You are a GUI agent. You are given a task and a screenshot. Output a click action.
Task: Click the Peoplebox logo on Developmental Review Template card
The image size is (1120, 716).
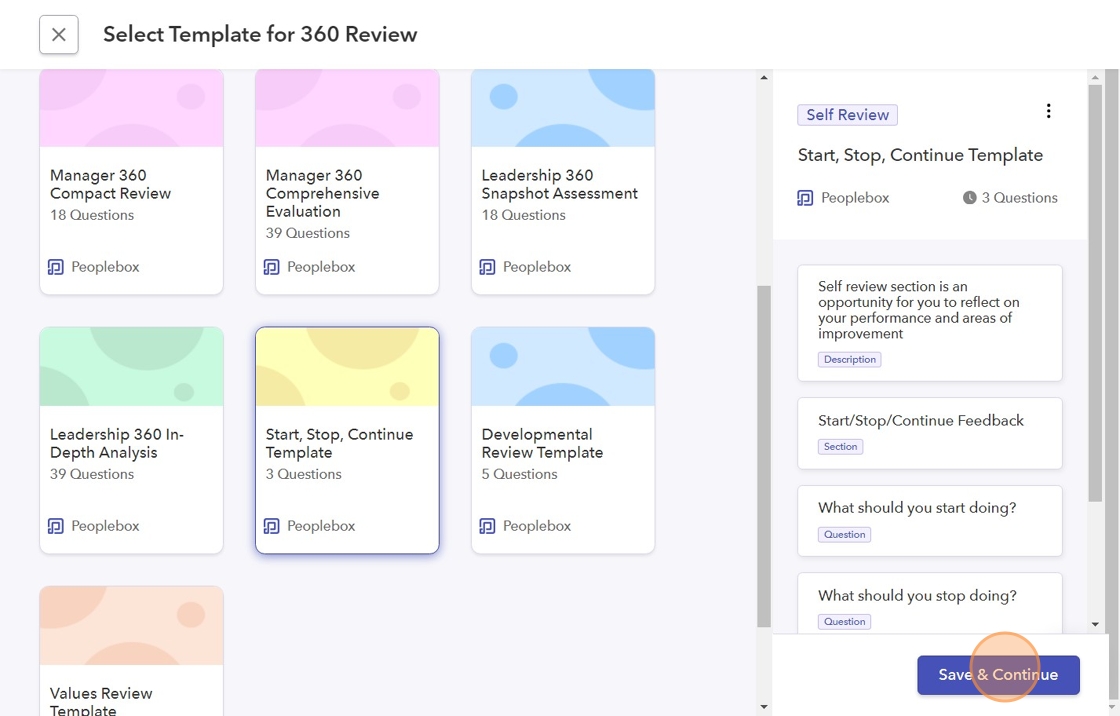click(x=487, y=526)
